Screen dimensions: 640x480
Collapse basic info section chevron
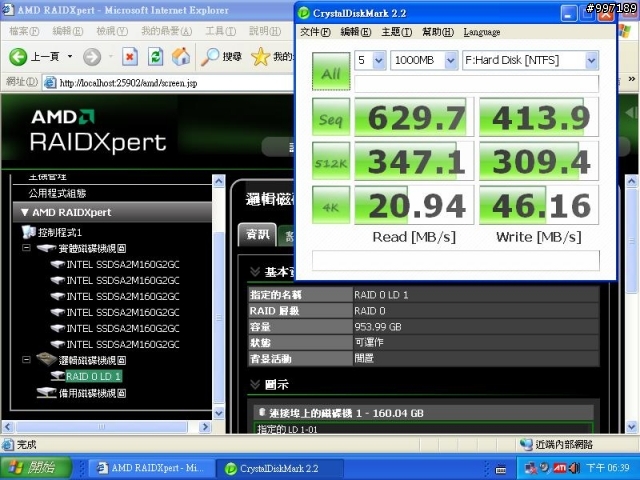click(255, 271)
